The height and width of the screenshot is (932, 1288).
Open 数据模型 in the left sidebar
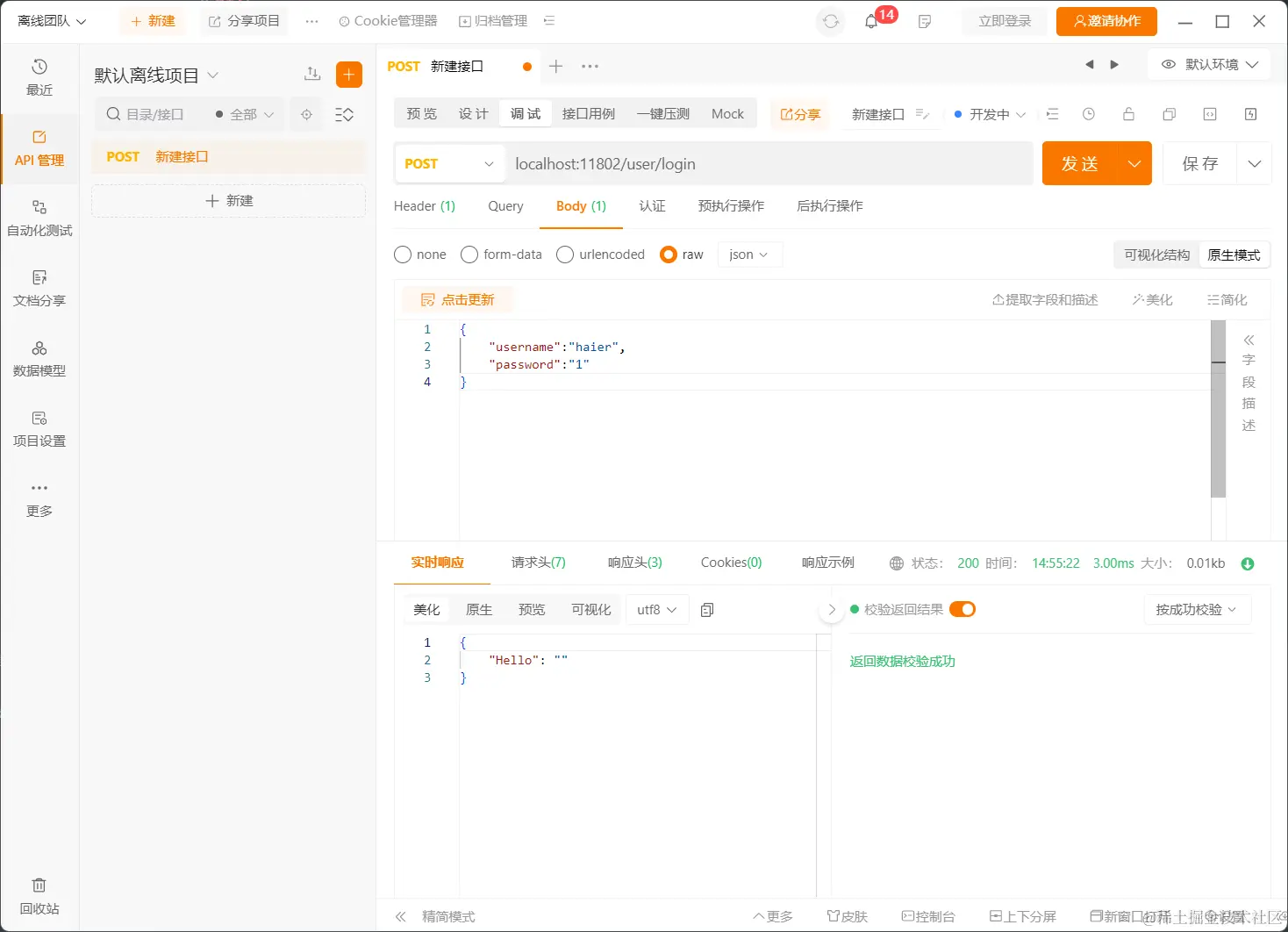(x=39, y=358)
